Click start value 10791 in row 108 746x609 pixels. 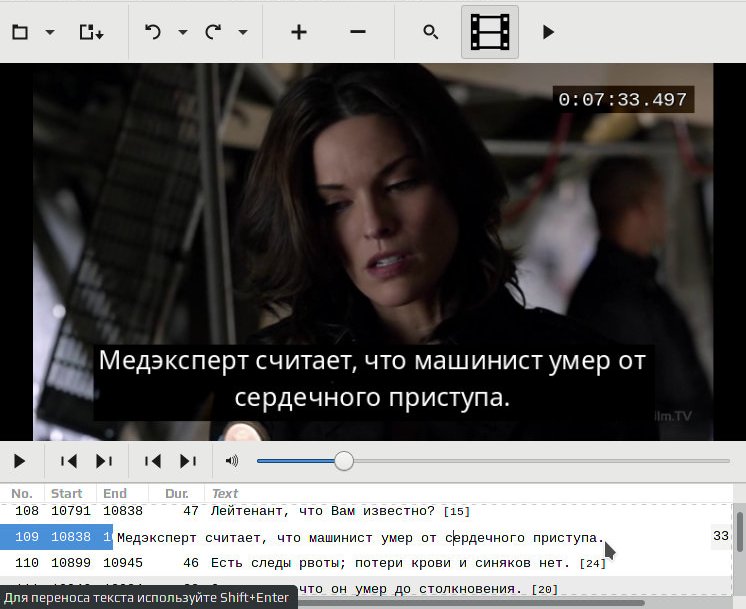click(x=71, y=511)
